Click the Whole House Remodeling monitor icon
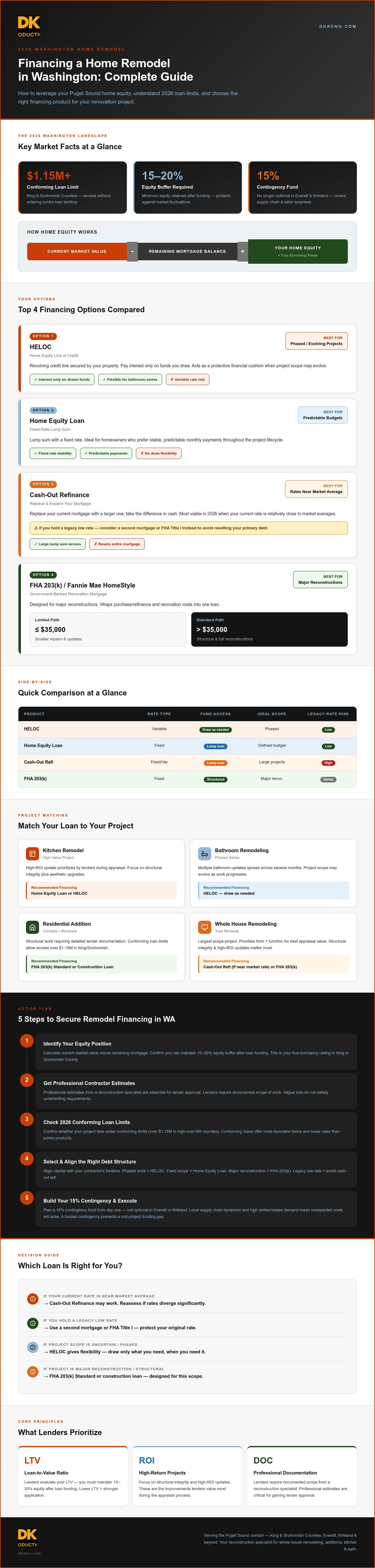The height and width of the screenshot is (1568, 375). pos(204,927)
